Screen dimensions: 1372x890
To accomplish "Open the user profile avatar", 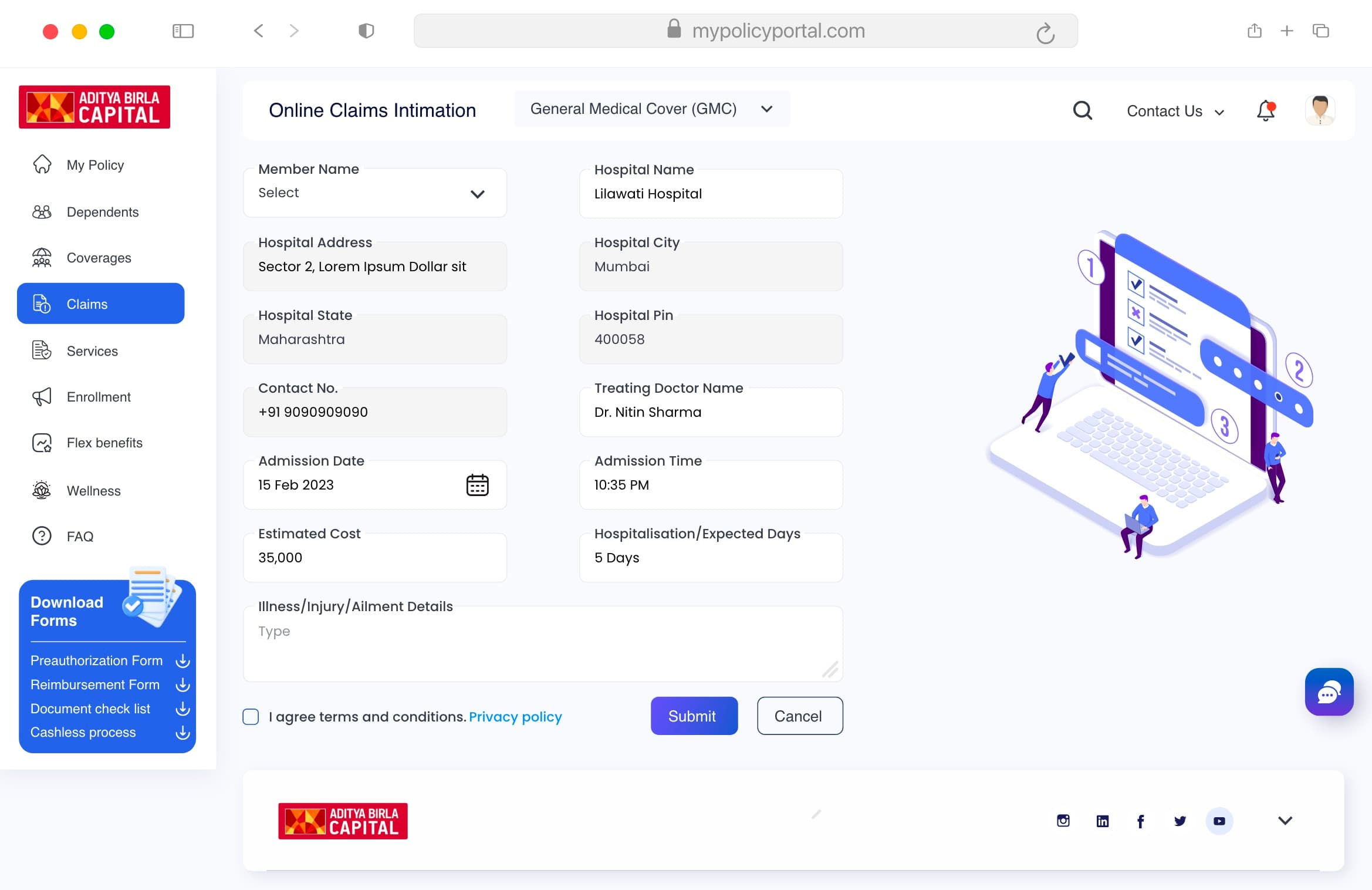I will (1320, 110).
